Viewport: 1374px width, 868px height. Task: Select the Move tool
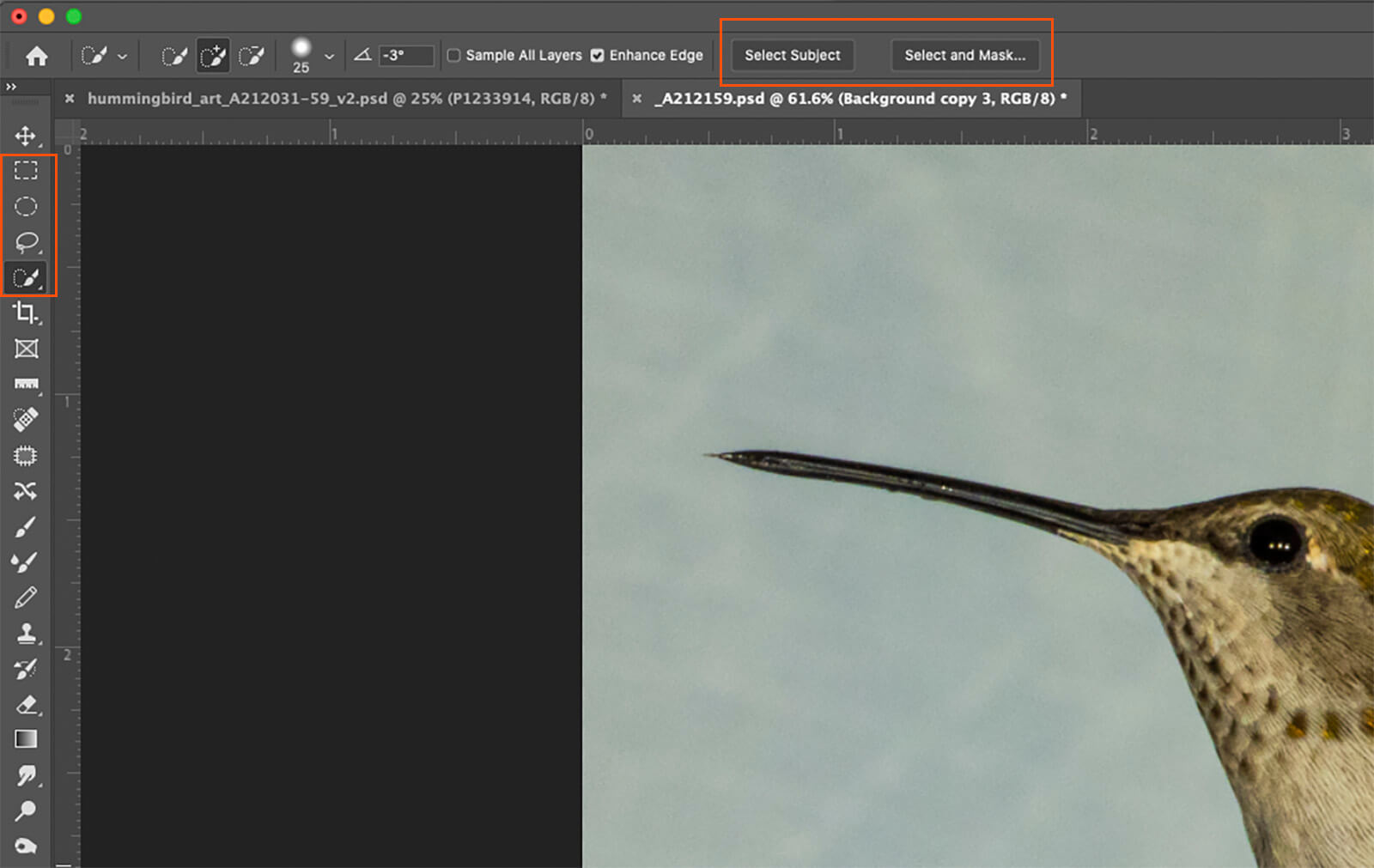[x=26, y=136]
